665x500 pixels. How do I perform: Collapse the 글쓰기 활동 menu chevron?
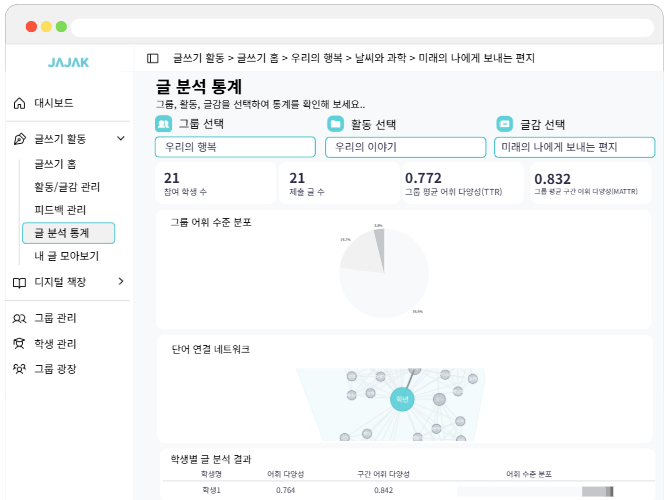click(x=121, y=138)
